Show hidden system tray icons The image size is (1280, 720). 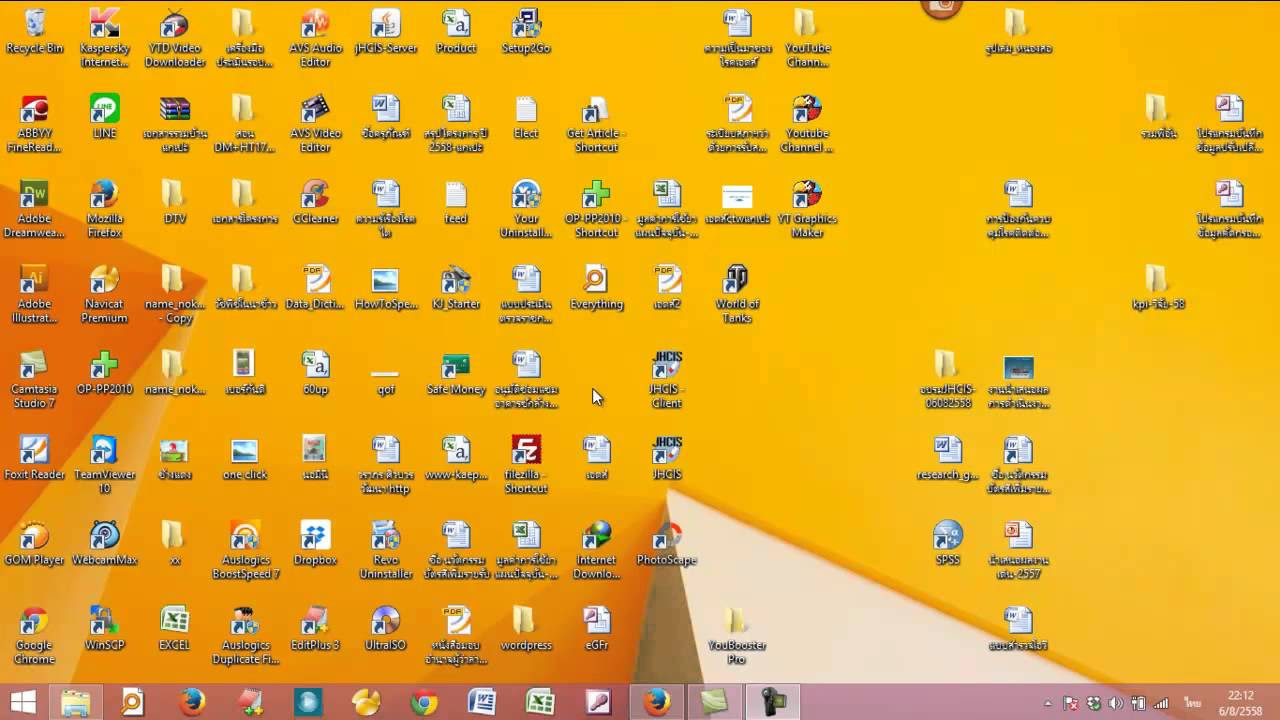[1047, 703]
